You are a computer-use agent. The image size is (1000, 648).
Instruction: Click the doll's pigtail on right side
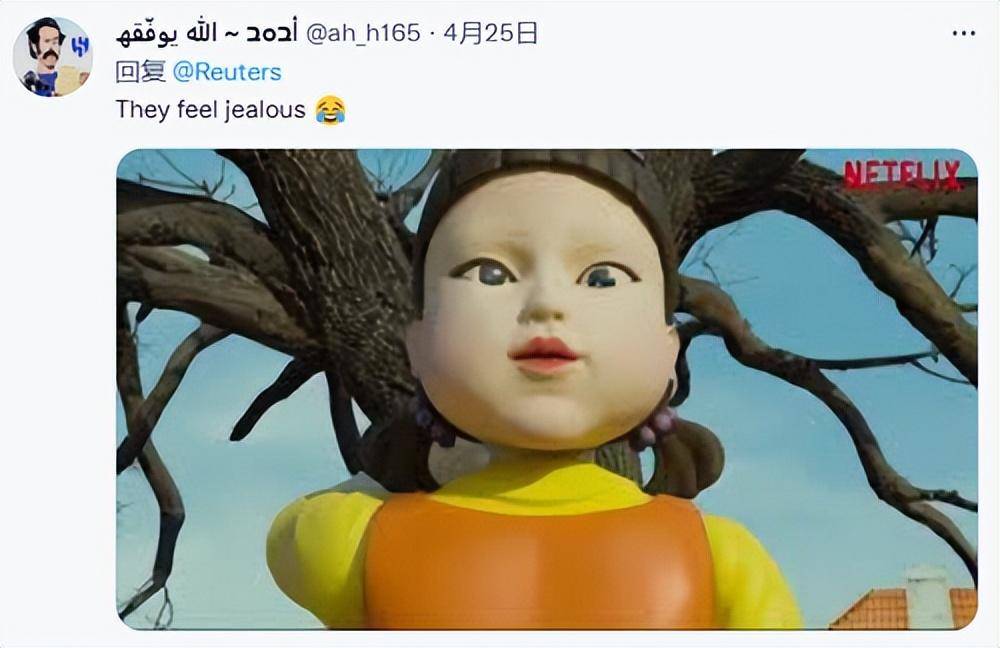tap(686, 456)
